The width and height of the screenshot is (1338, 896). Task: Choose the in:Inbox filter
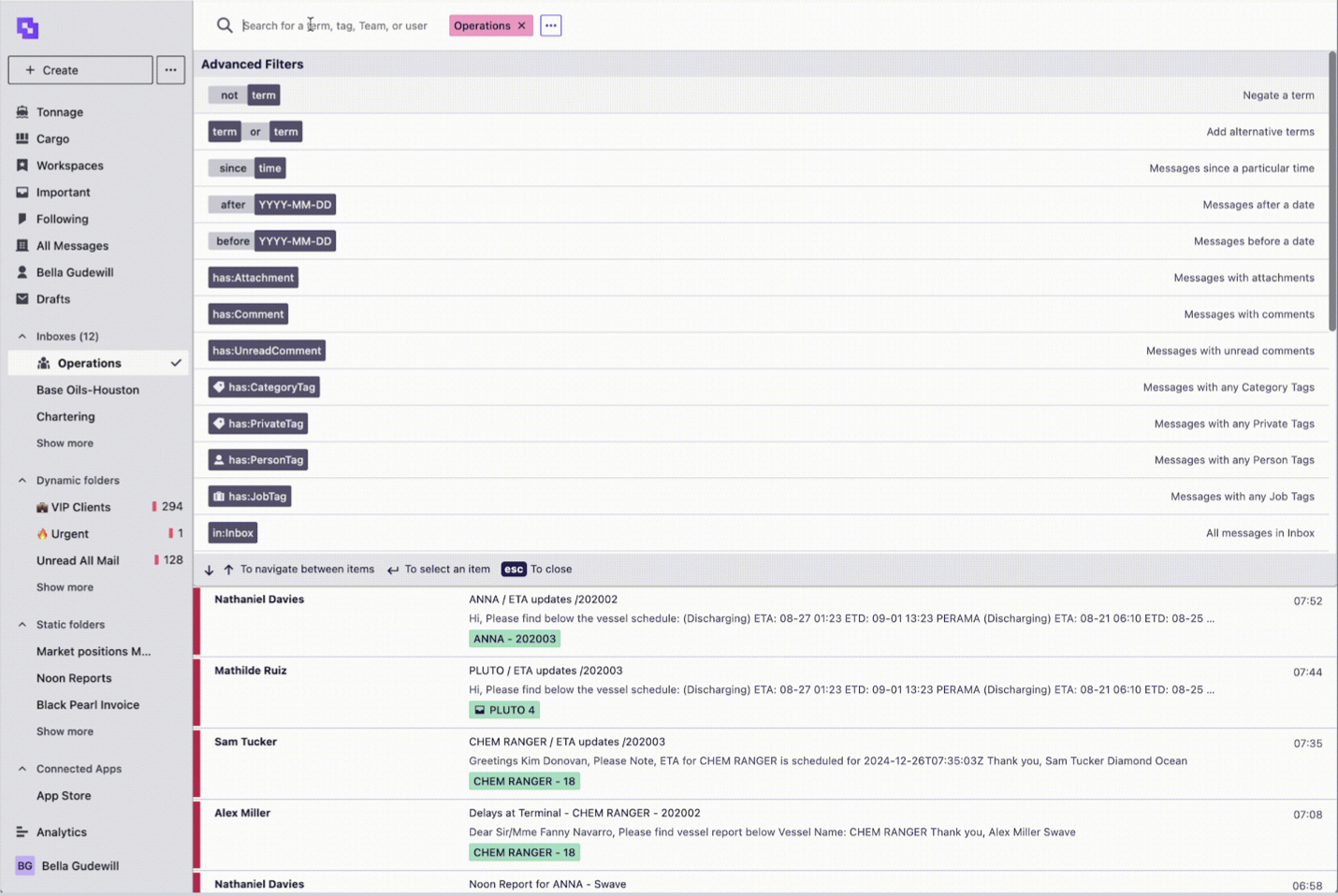(233, 533)
